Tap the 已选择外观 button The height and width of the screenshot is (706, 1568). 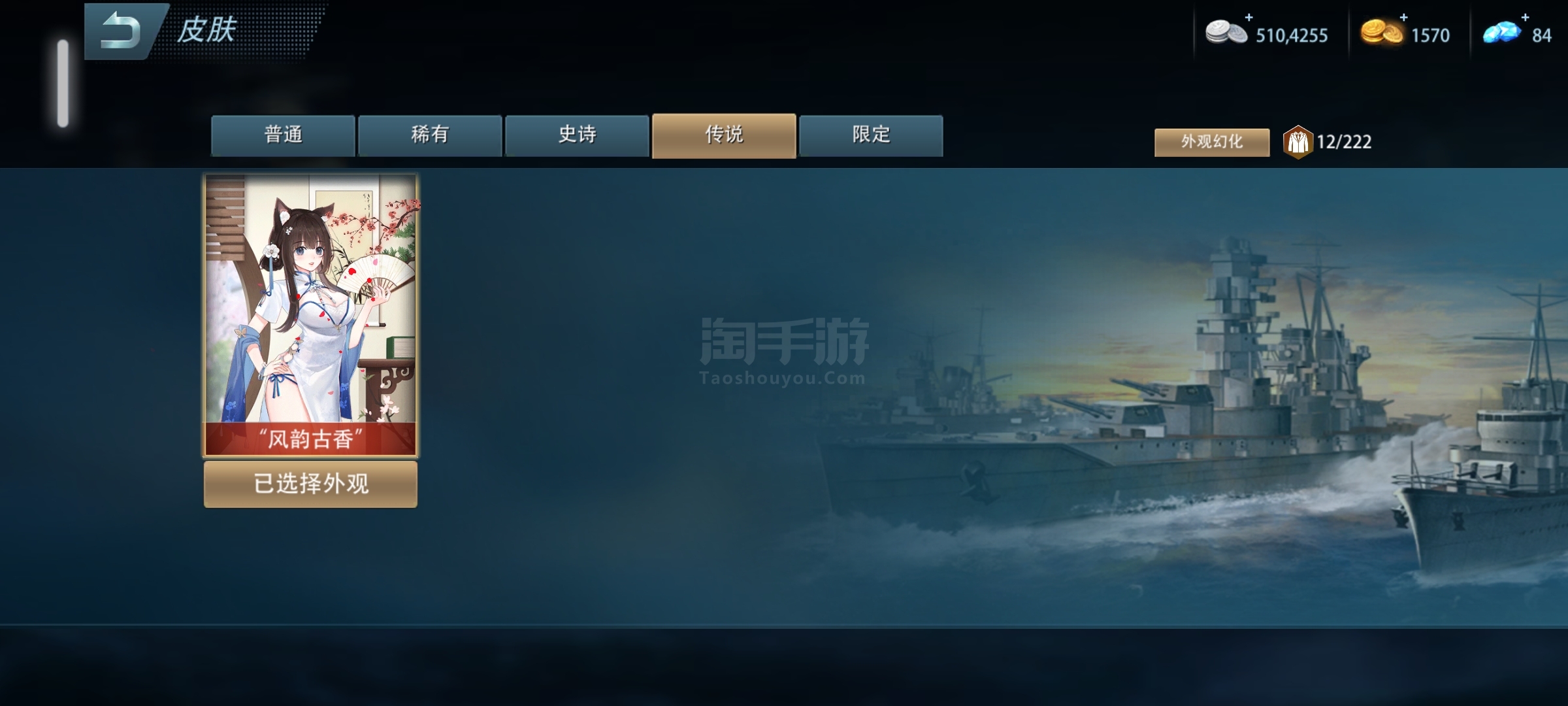310,484
